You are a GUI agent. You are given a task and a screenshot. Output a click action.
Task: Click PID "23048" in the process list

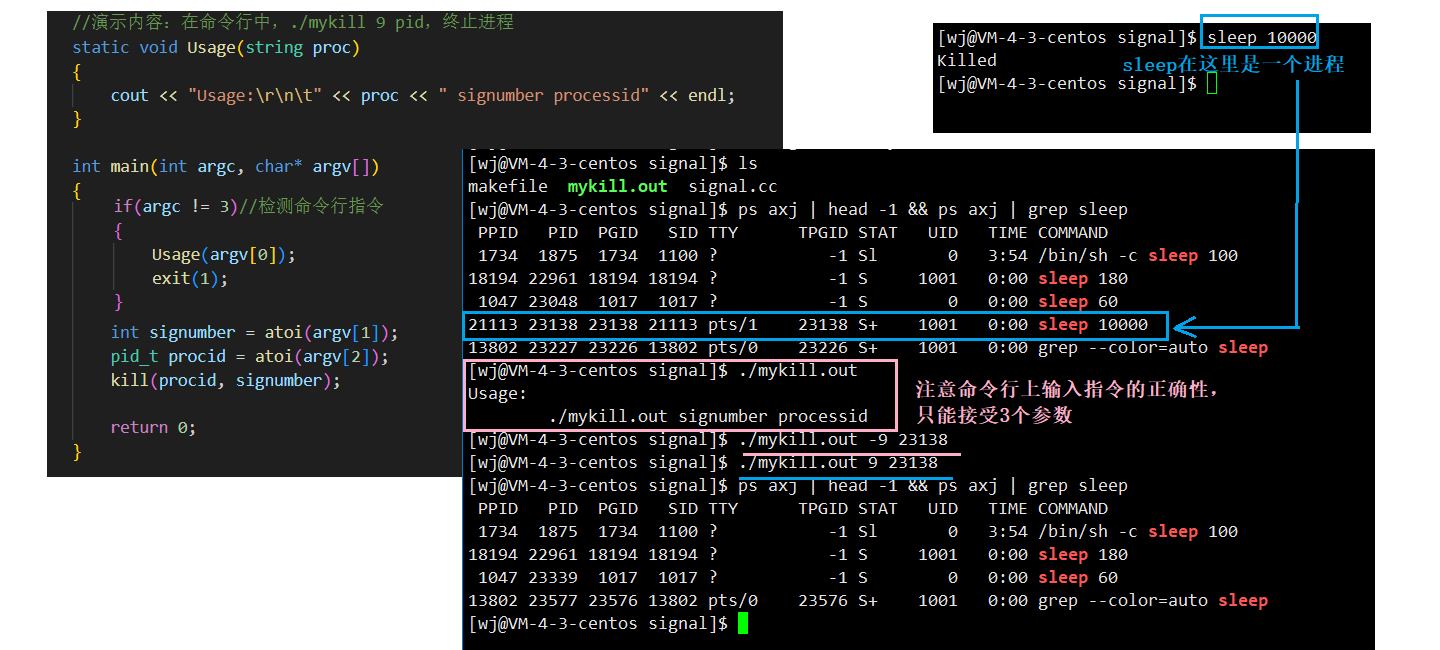[x=553, y=301]
